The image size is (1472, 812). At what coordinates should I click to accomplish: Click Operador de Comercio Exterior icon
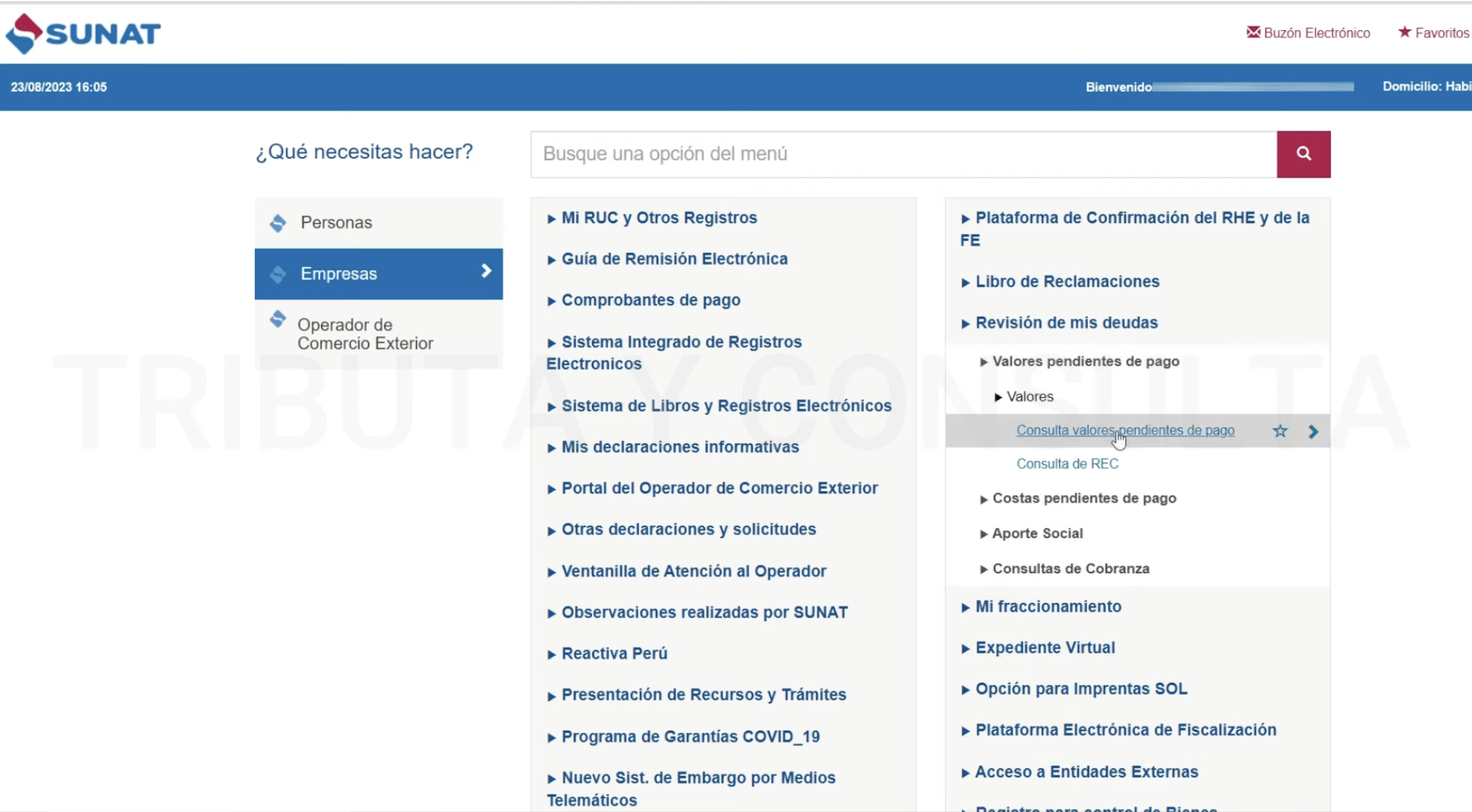pos(278,319)
